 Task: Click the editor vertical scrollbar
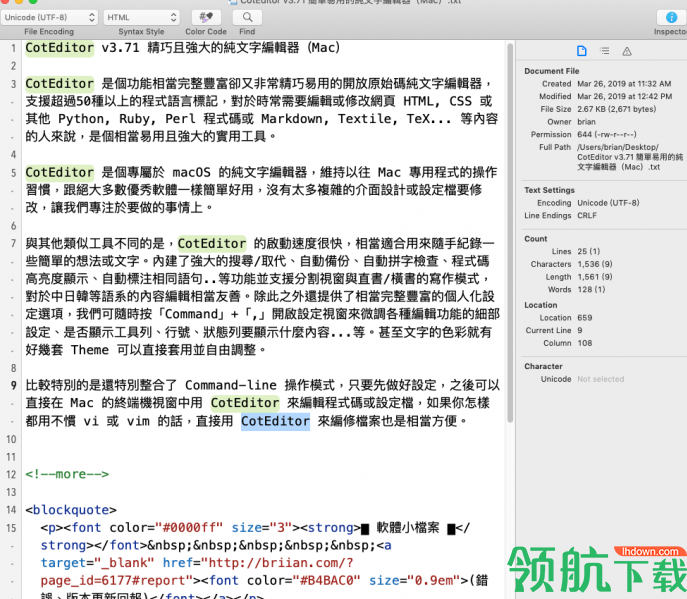pos(510,232)
